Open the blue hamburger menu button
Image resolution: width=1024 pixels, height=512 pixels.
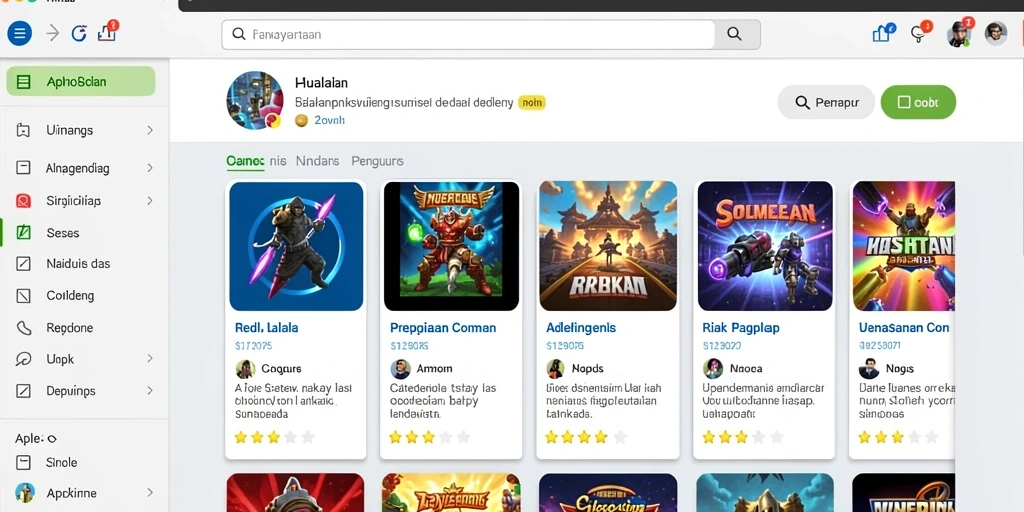click(20, 33)
